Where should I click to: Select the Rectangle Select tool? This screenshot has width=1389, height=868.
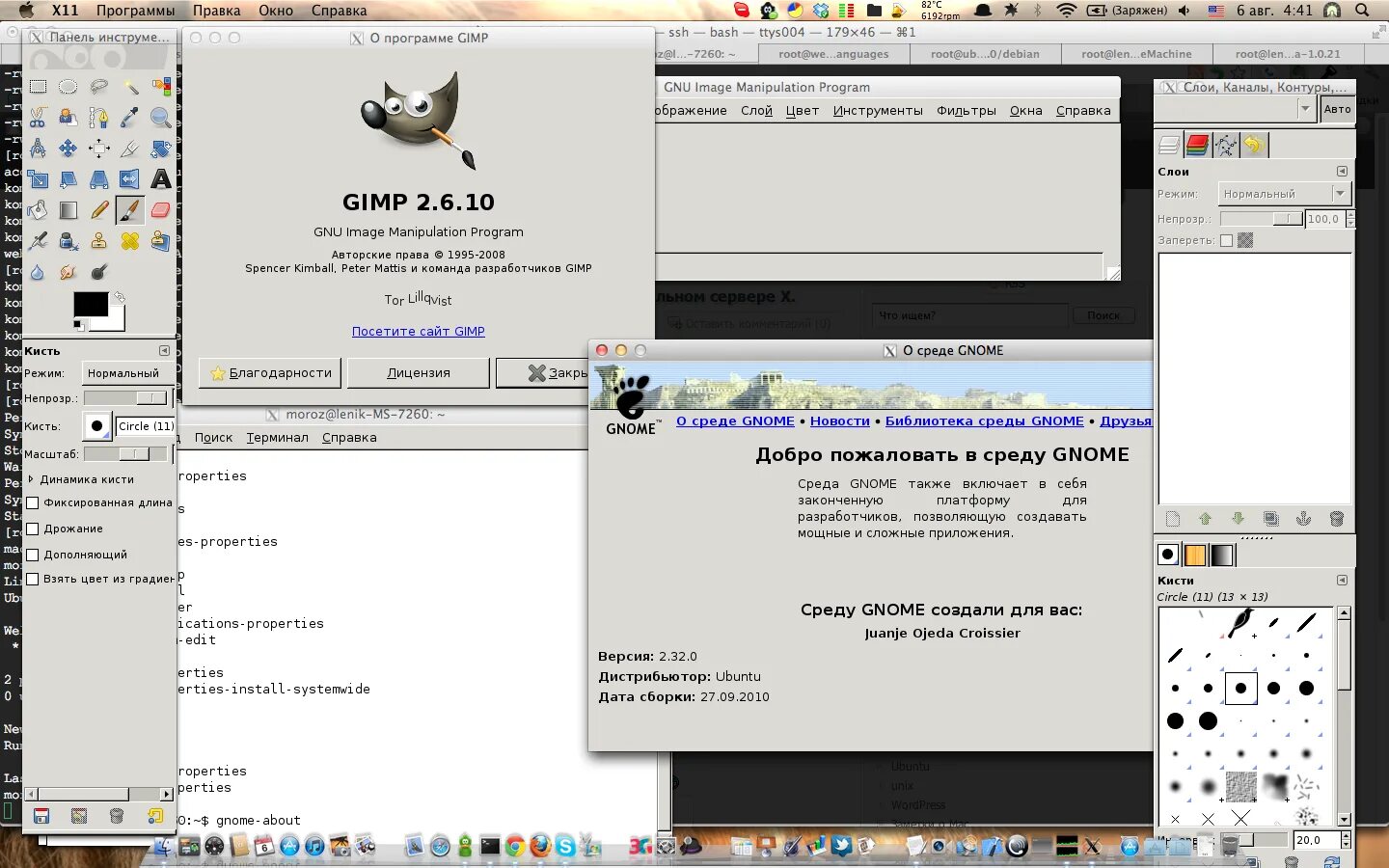coord(38,87)
